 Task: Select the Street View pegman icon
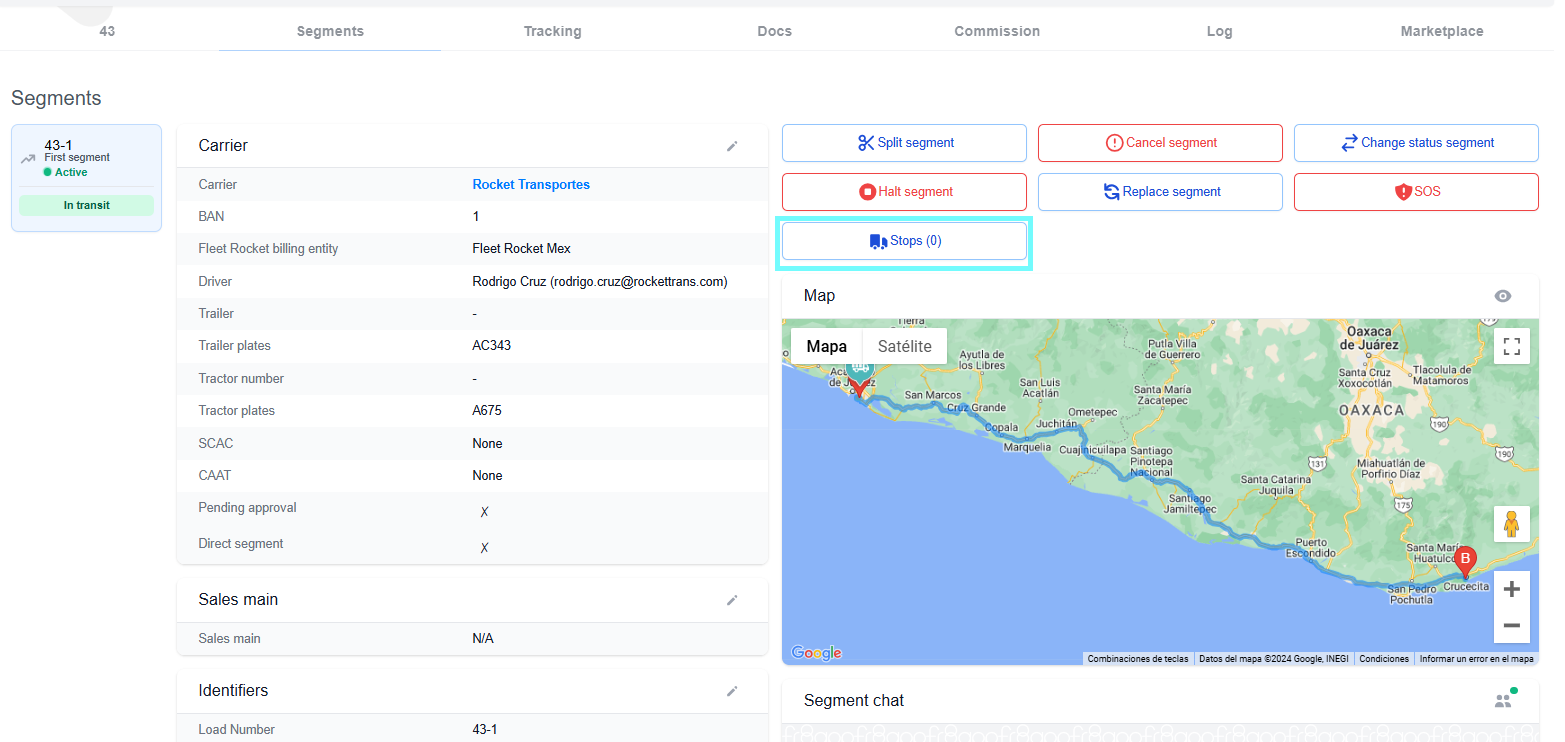pos(1511,524)
